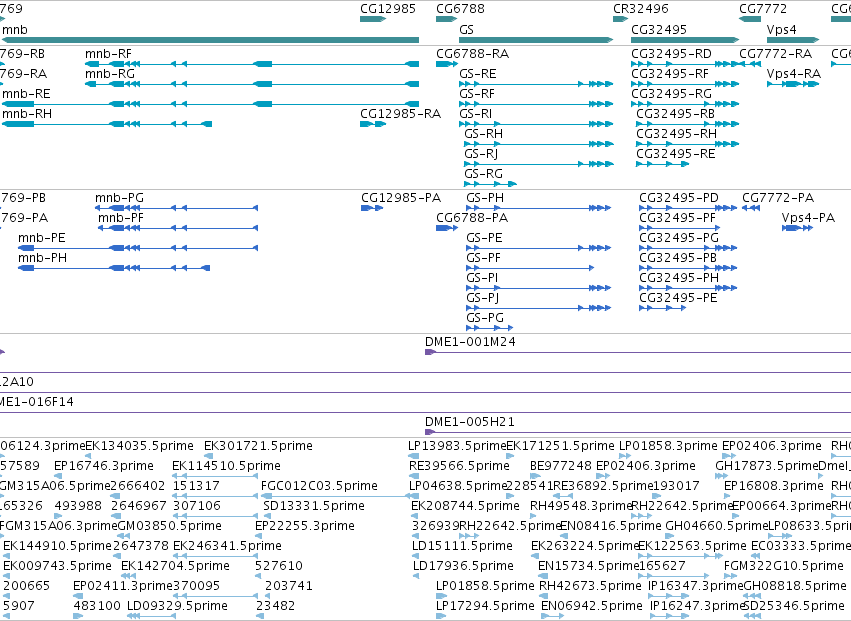
Task: Click the DME1-005H21 clone label
Action: (469, 422)
